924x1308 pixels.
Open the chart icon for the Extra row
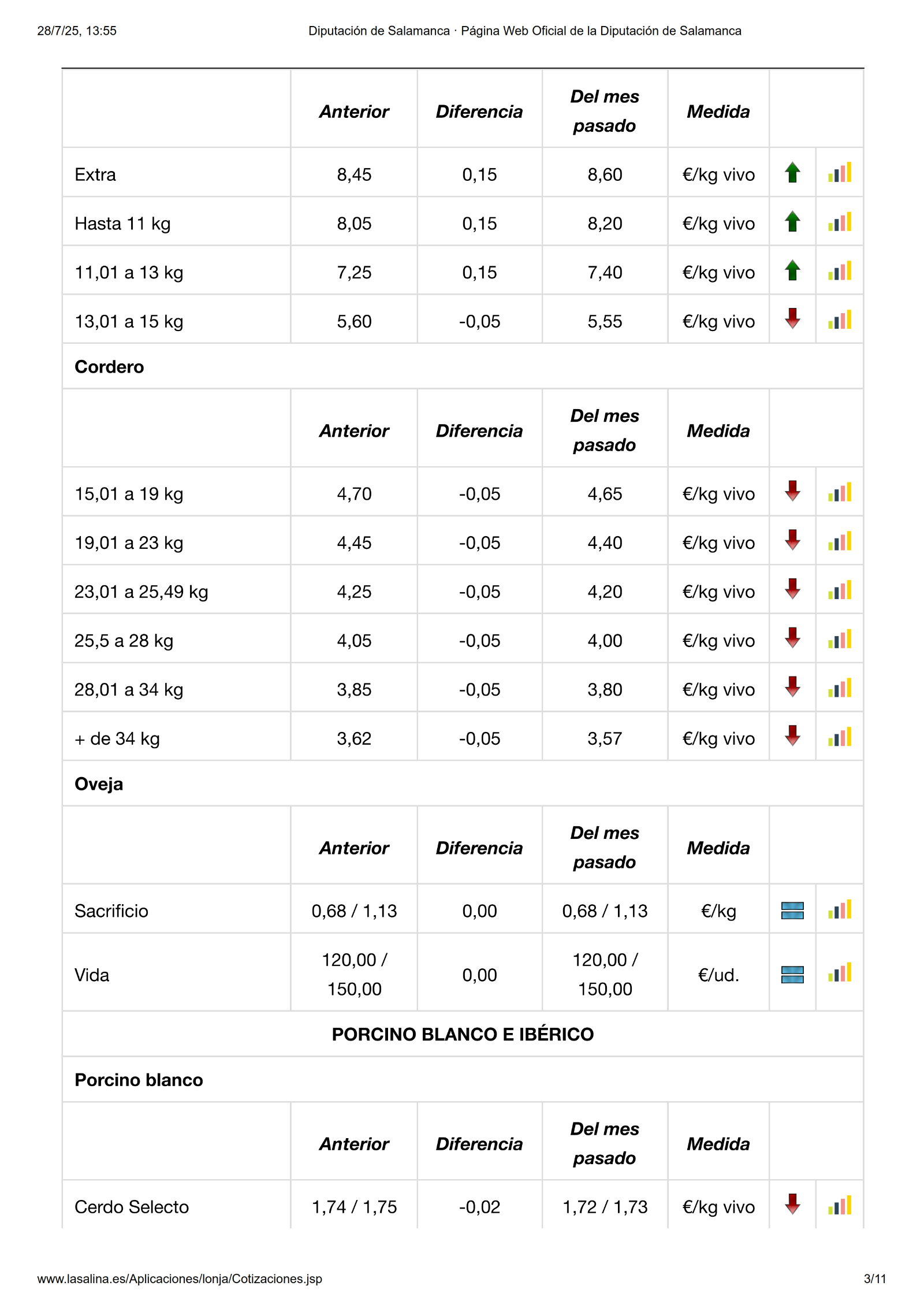coord(839,173)
